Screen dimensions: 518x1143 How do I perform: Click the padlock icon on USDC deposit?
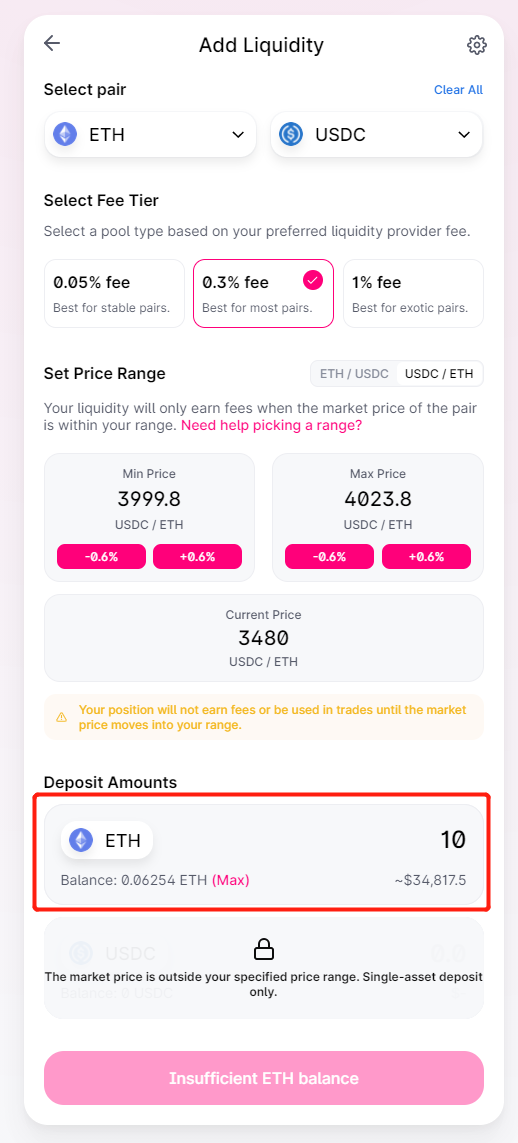263,948
